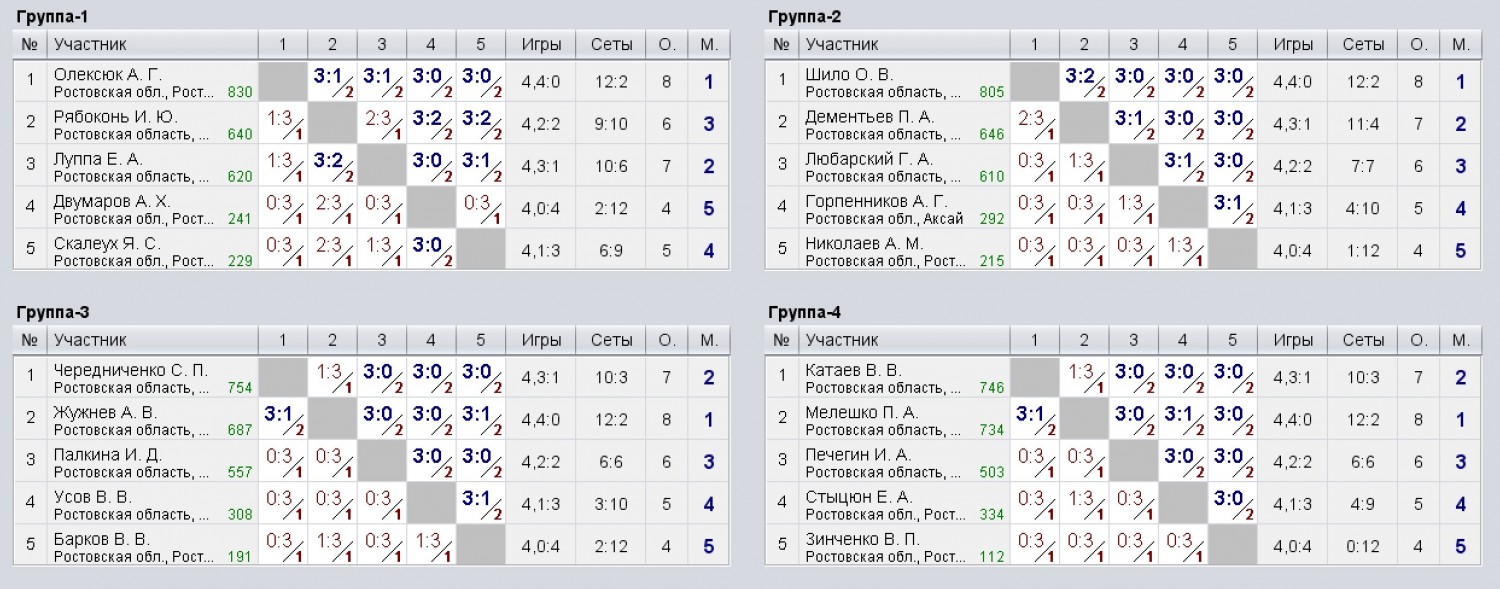The height and width of the screenshot is (589, 1500).
Task: Click Палкина И. Д. participant name
Action: click(x=102, y=455)
